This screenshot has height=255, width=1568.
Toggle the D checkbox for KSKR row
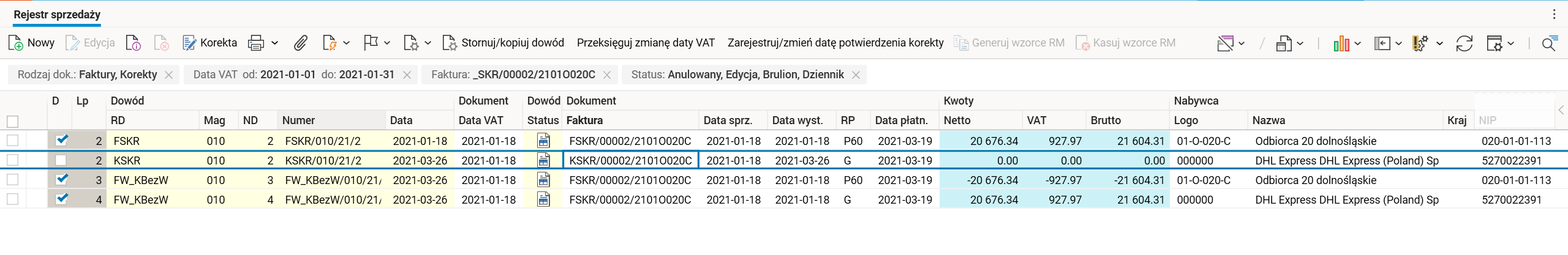pos(61,160)
